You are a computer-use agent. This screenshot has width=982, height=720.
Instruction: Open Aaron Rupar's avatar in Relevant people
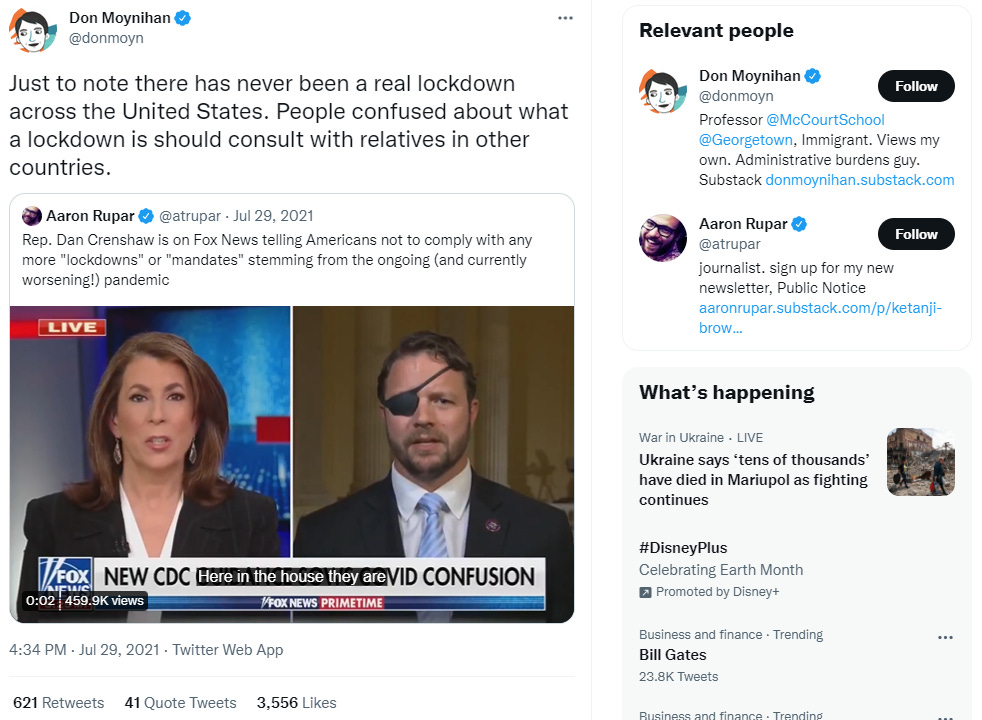pyautogui.click(x=663, y=238)
